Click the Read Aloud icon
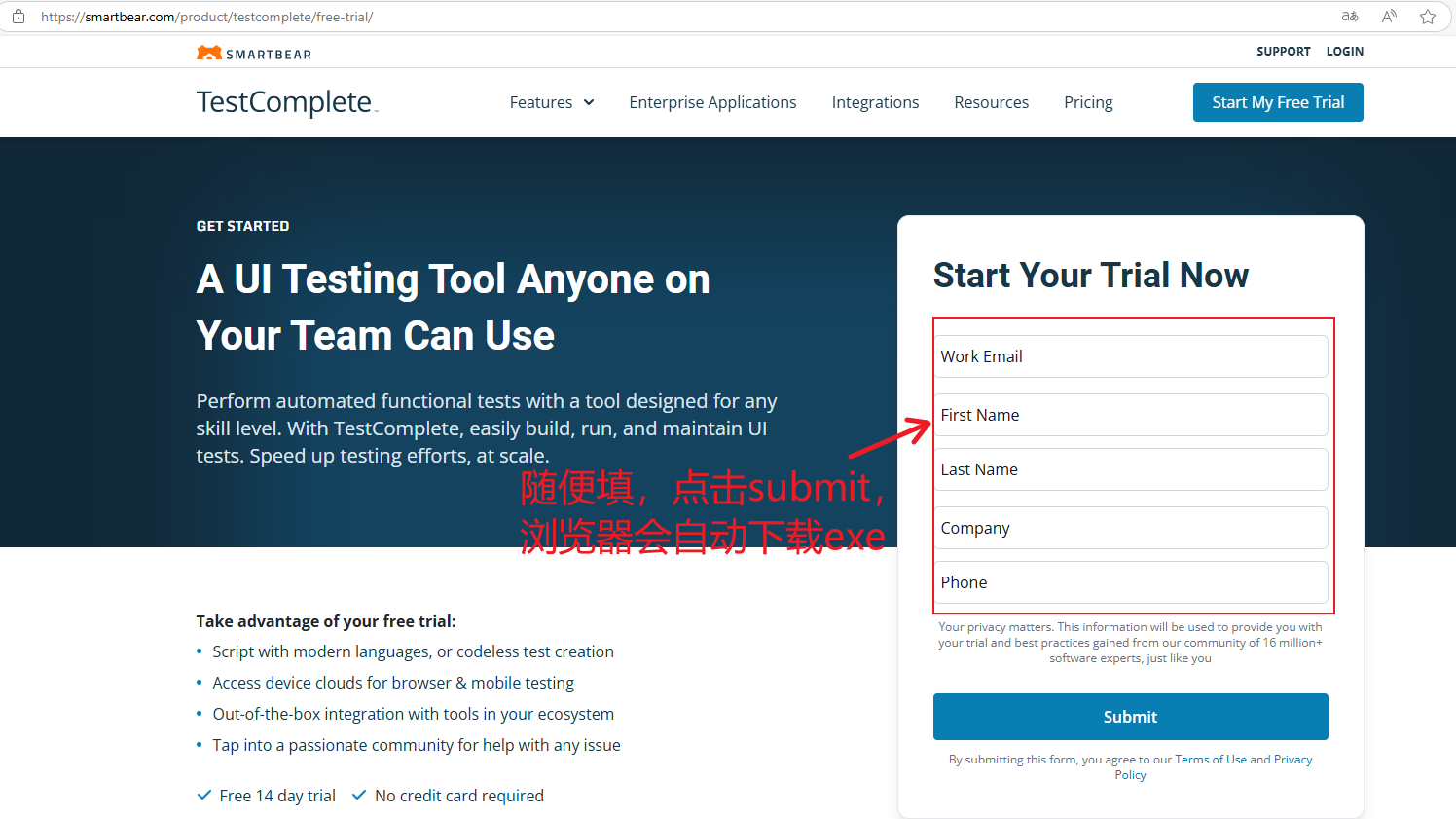Image resolution: width=1456 pixels, height=819 pixels. (1389, 17)
